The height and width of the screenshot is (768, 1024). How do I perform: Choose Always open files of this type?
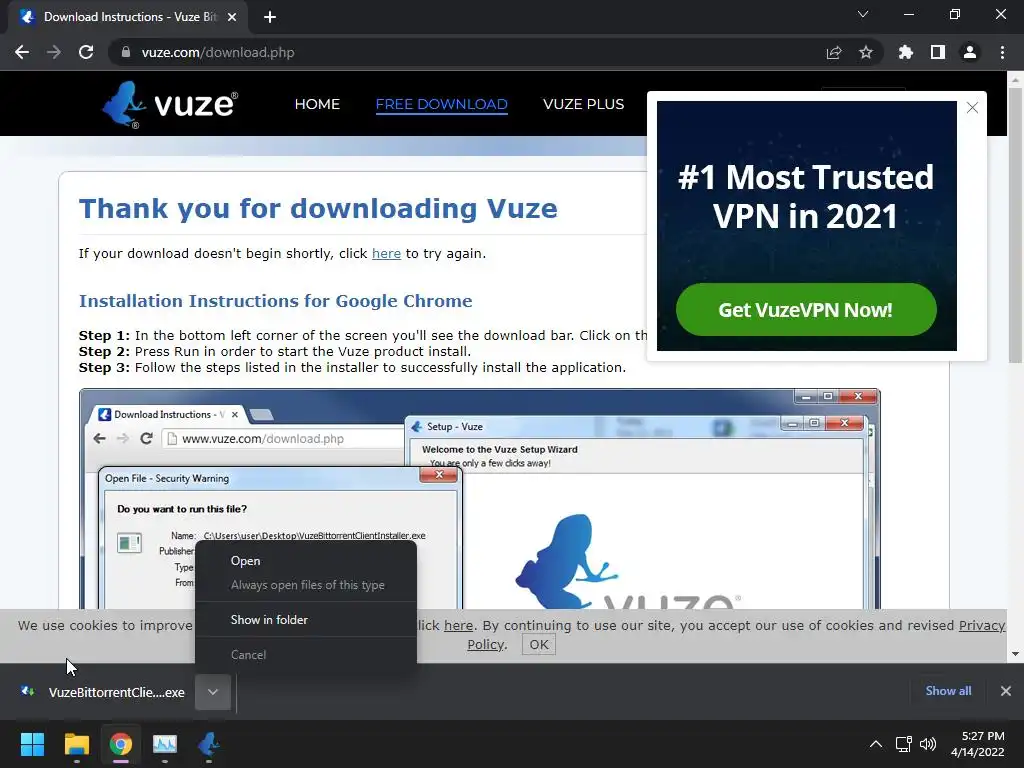pyautogui.click(x=306, y=585)
